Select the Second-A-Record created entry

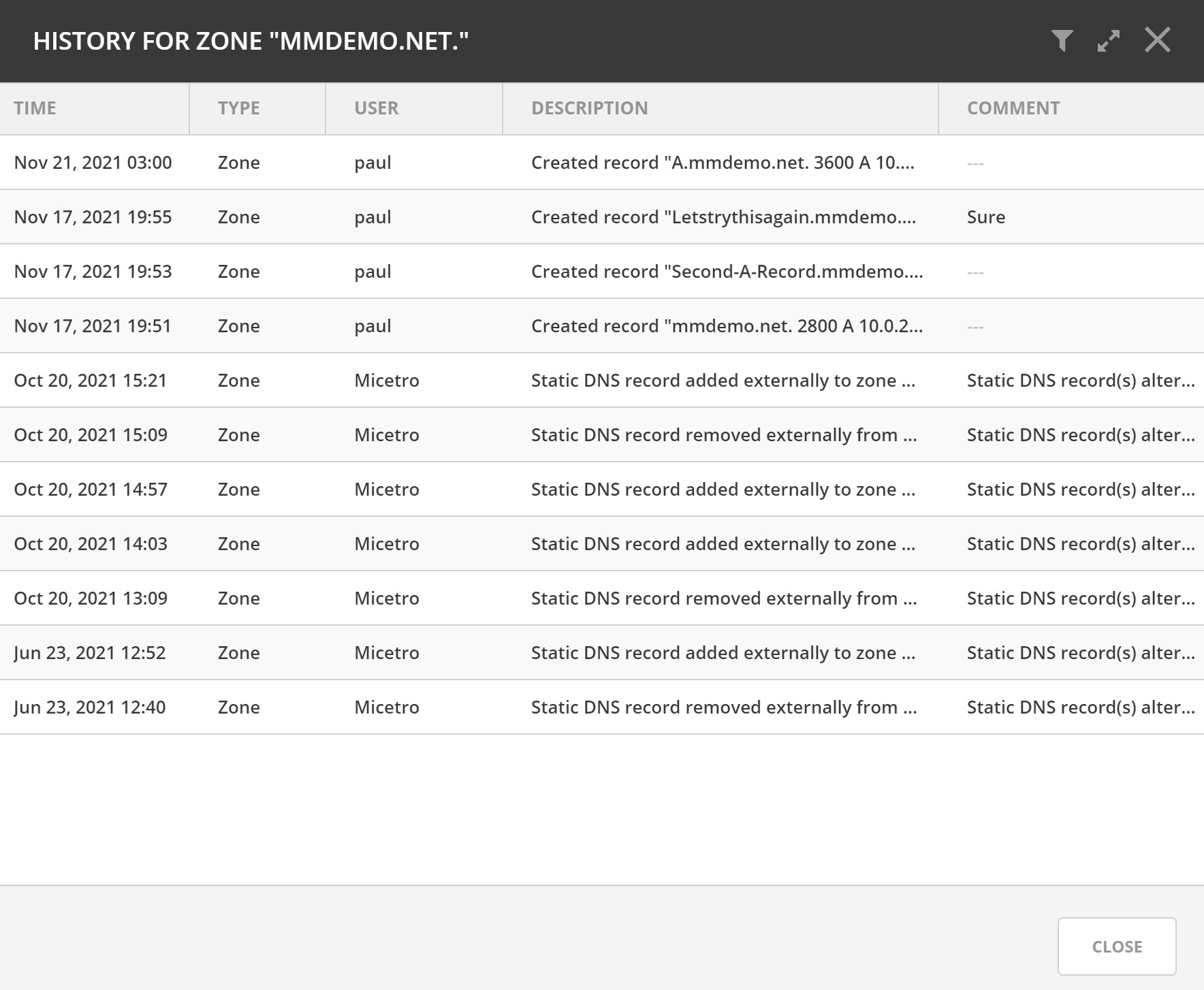tap(727, 272)
